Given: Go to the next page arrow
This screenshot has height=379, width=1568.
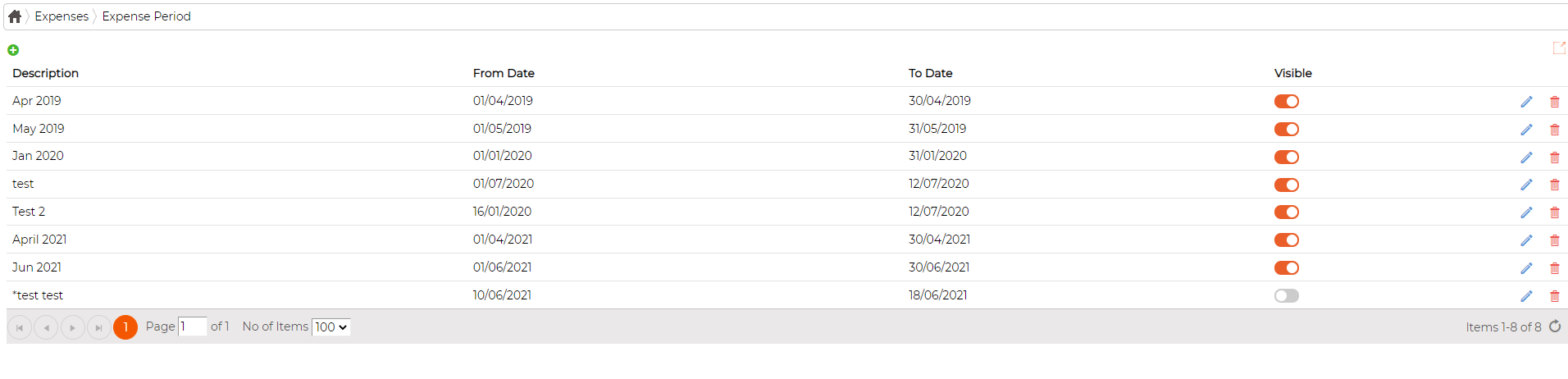Looking at the screenshot, I should 73,327.
